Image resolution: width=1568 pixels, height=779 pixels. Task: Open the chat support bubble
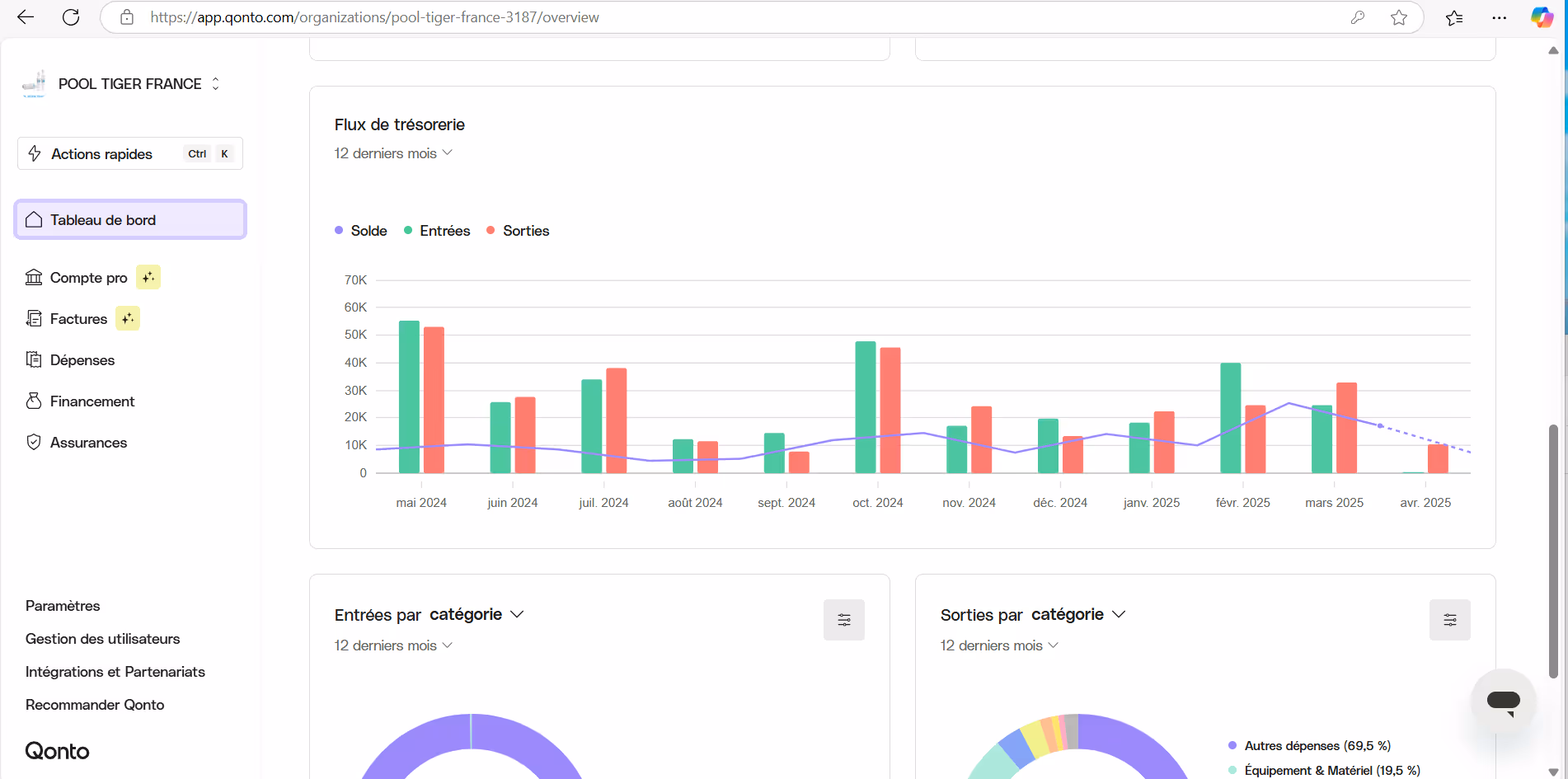coord(1504,702)
